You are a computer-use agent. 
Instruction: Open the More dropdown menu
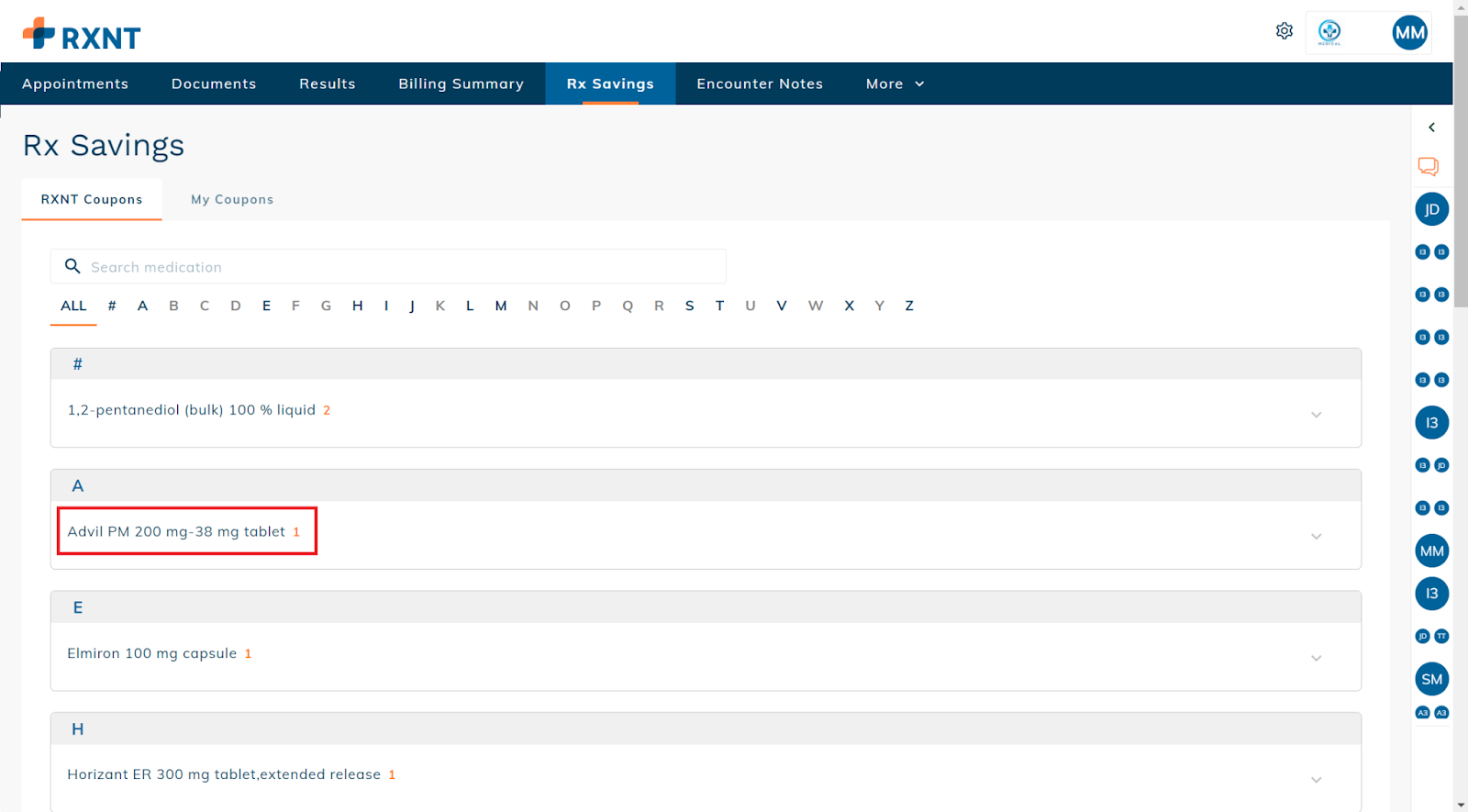tap(895, 83)
